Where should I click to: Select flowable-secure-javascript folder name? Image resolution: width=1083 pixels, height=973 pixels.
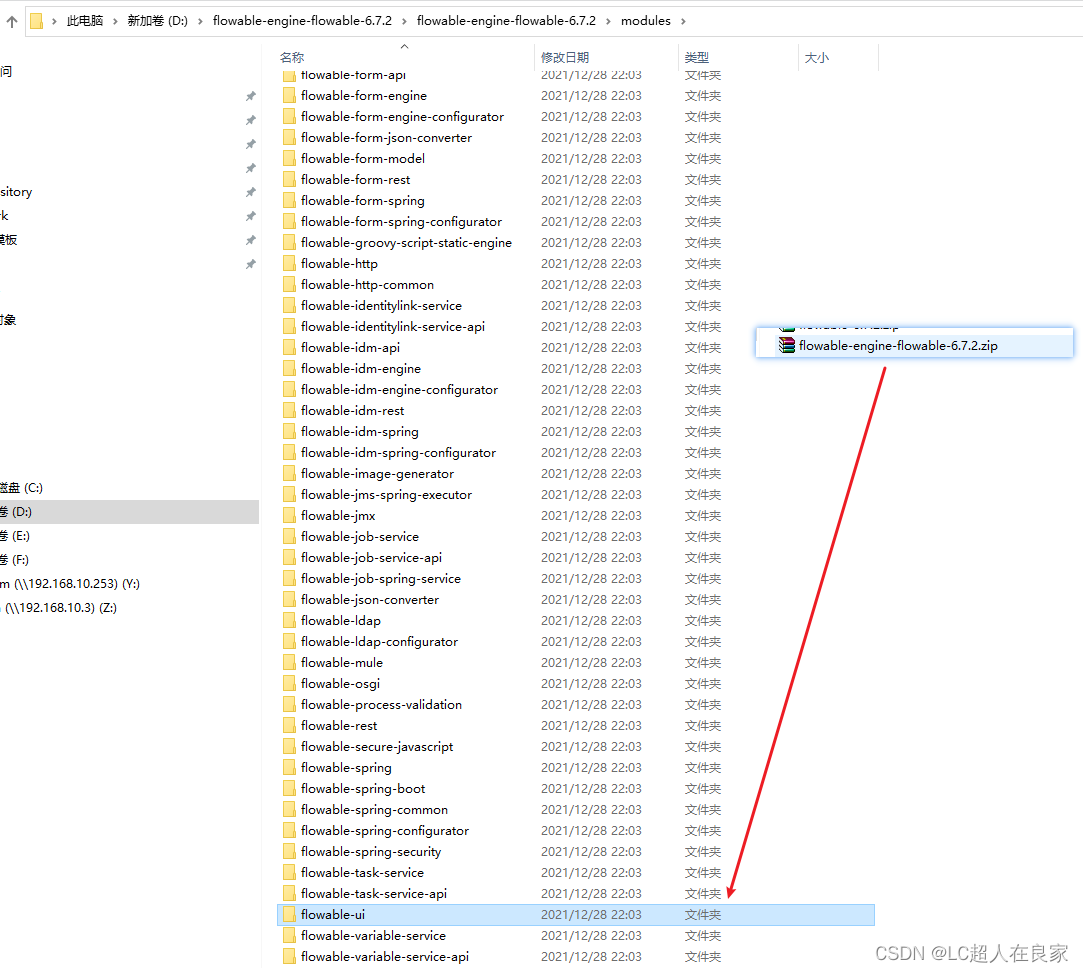[377, 747]
